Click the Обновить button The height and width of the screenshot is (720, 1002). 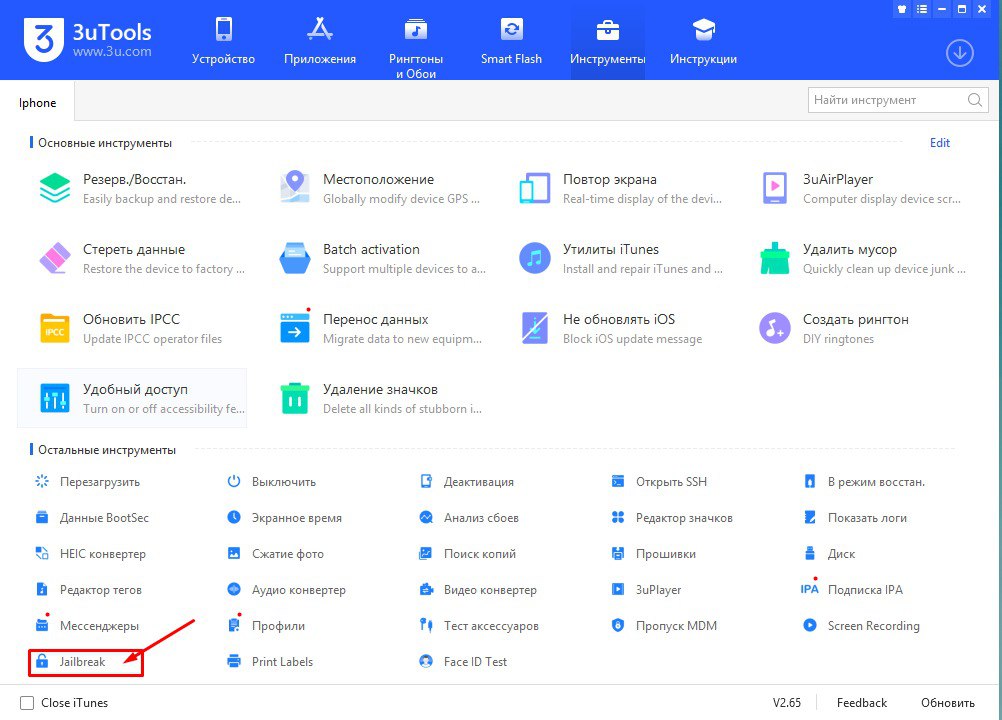pos(947,703)
